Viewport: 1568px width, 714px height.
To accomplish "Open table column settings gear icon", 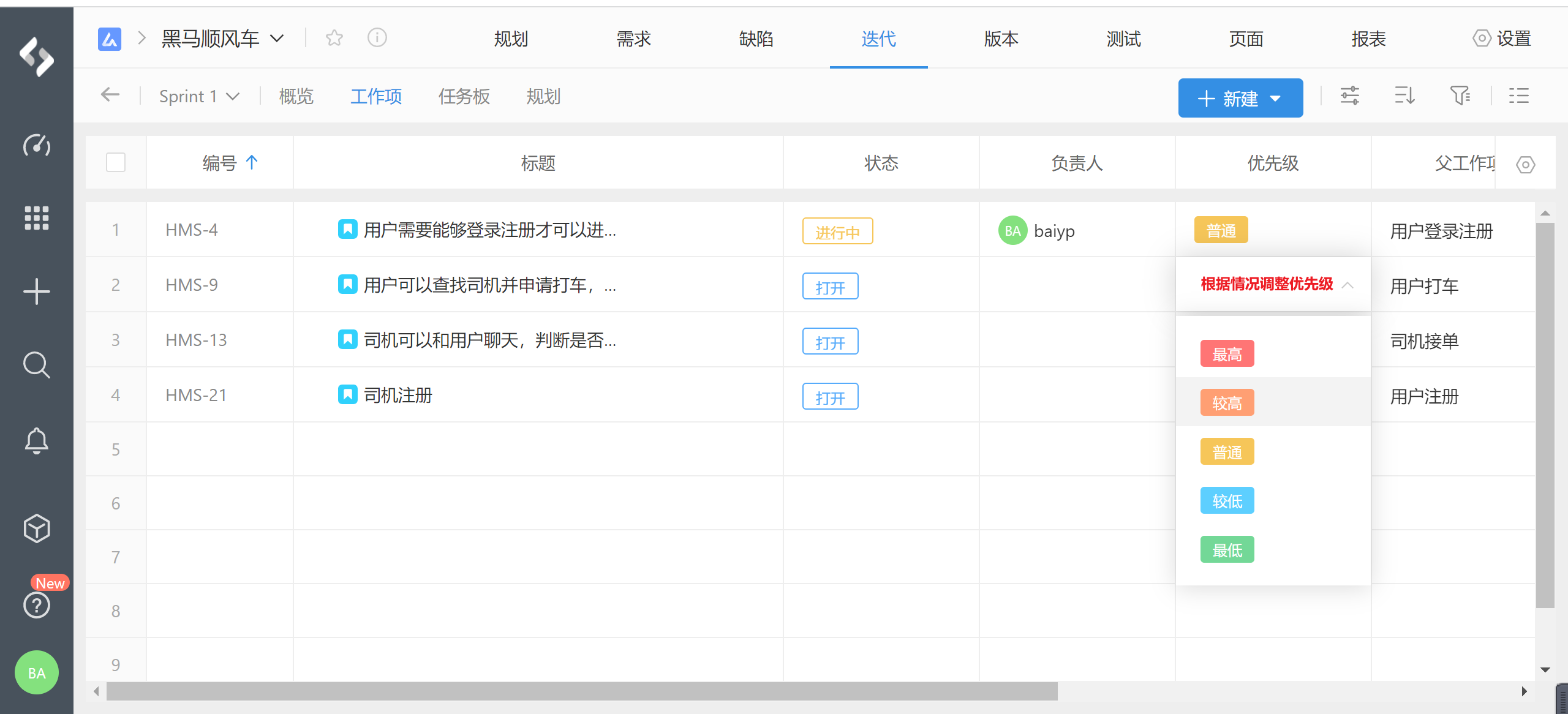I will coord(1525,164).
